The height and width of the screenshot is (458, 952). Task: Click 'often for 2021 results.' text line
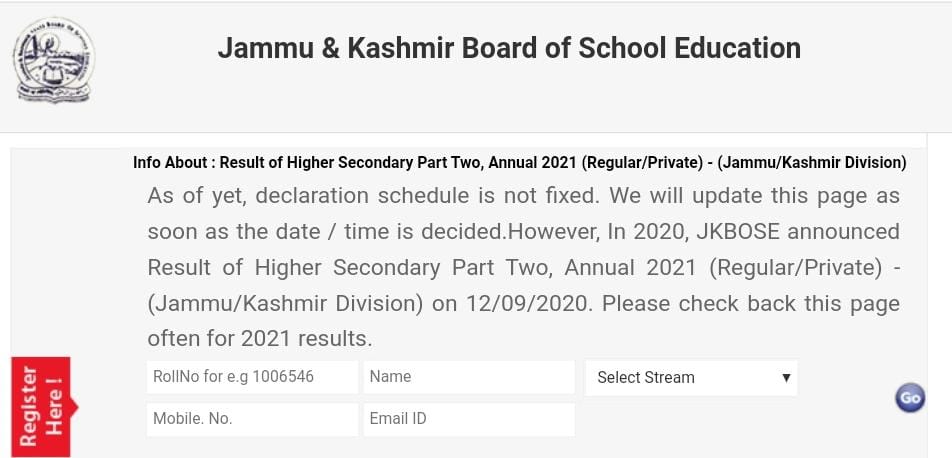click(x=259, y=339)
